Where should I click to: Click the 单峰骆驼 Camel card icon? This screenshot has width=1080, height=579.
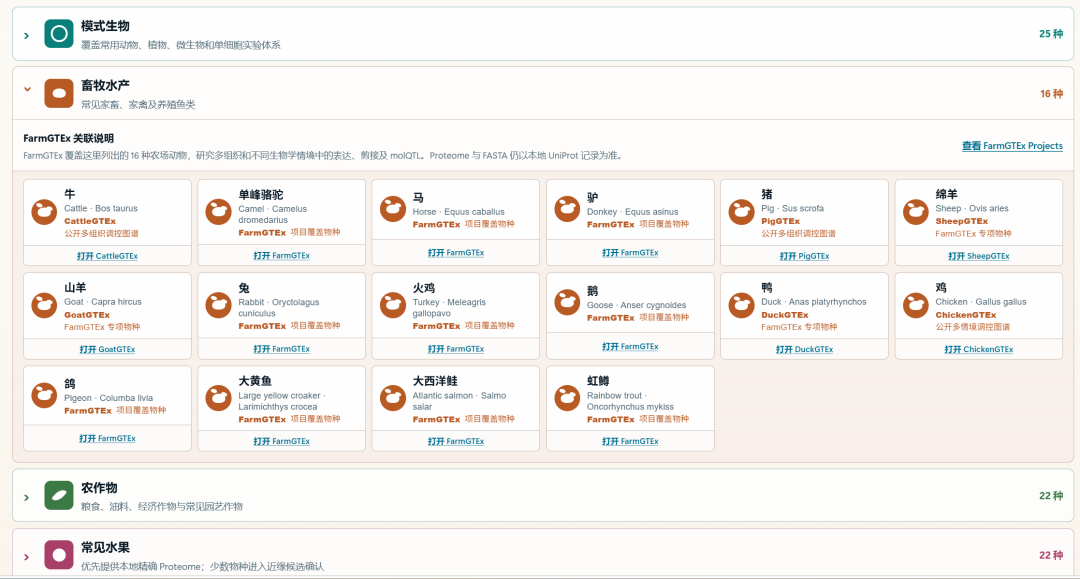pos(218,212)
